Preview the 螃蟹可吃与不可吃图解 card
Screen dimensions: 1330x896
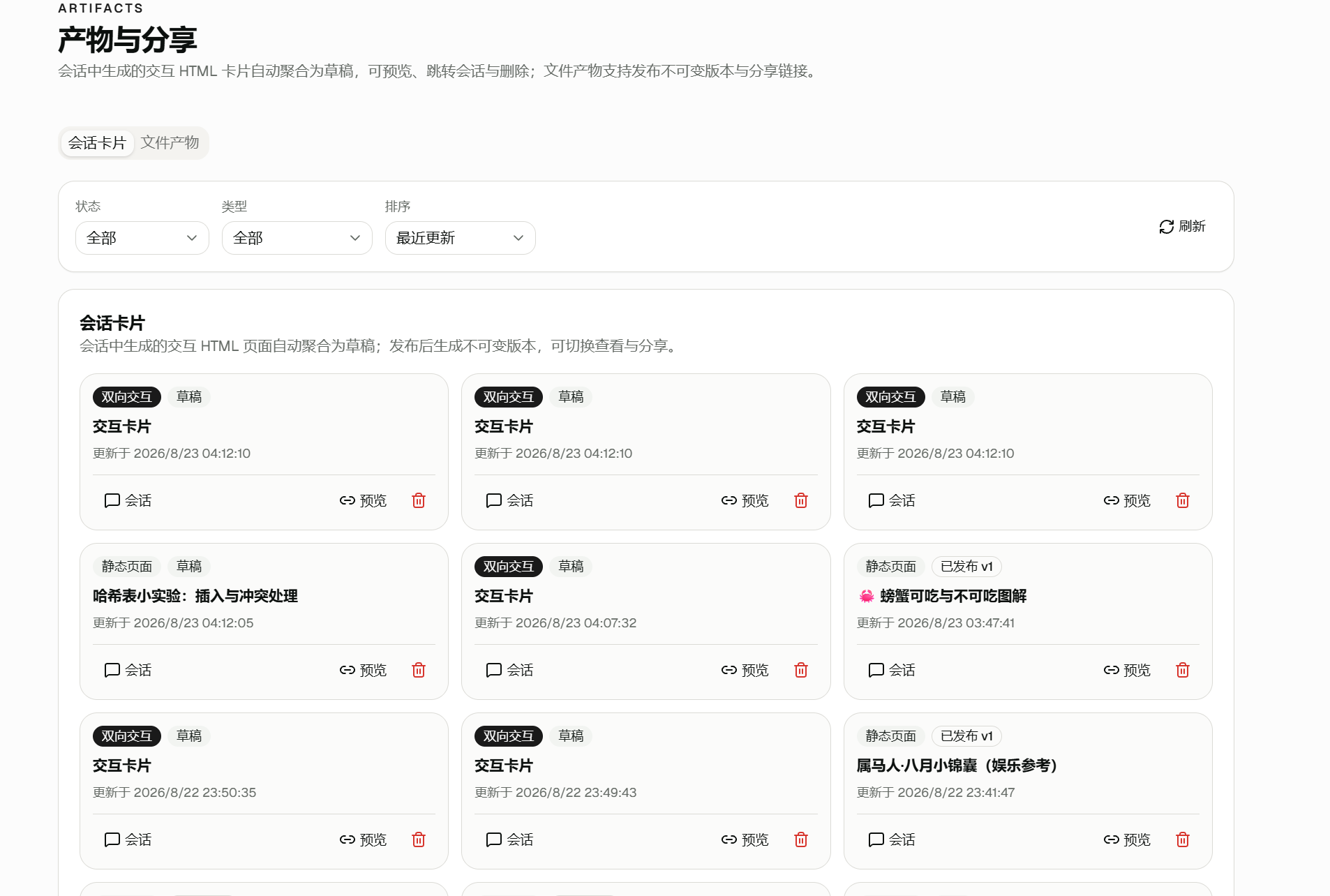(x=1127, y=670)
